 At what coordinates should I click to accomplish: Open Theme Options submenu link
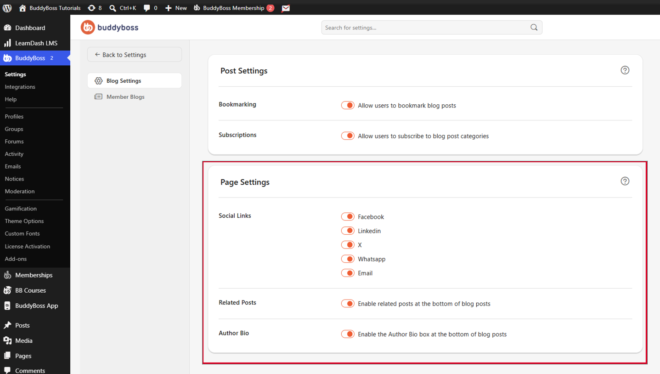(24, 221)
